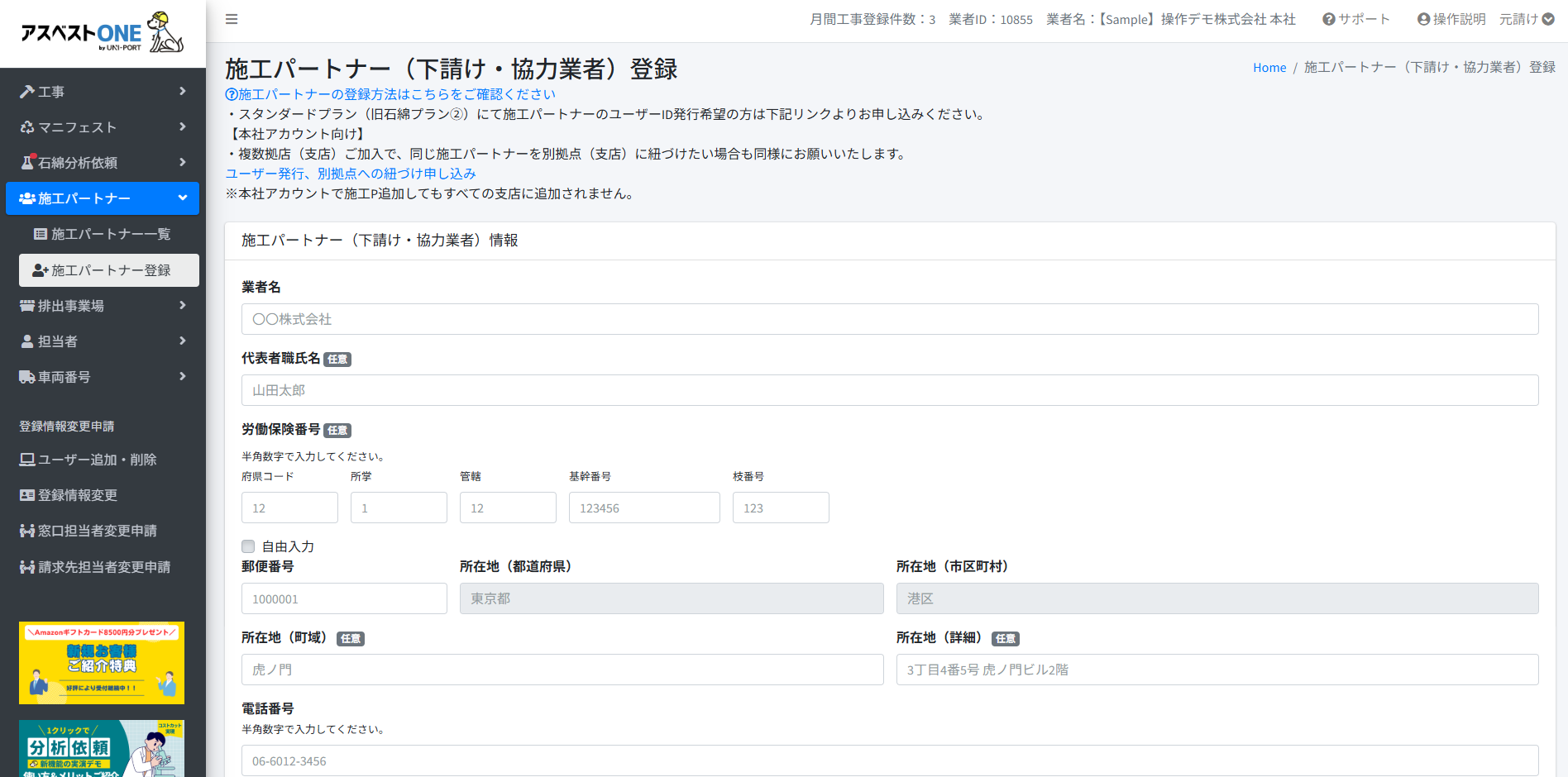
Task: Click the アスベストONE logo
Action: click(102, 33)
